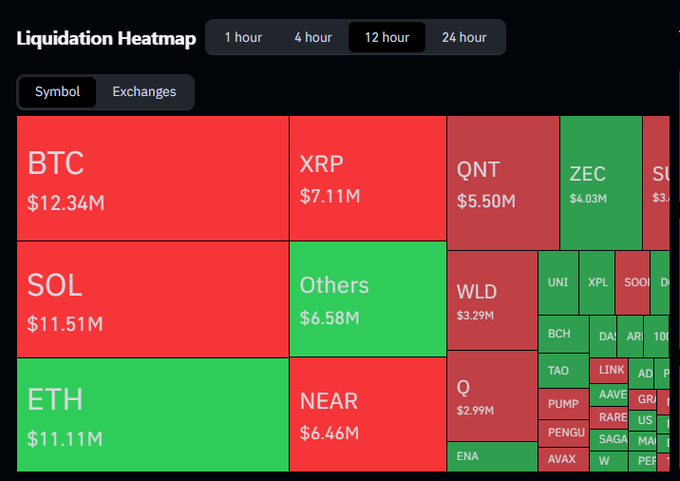Open the SAGA heatmap tile
The height and width of the screenshot is (481, 680).
pos(609,440)
